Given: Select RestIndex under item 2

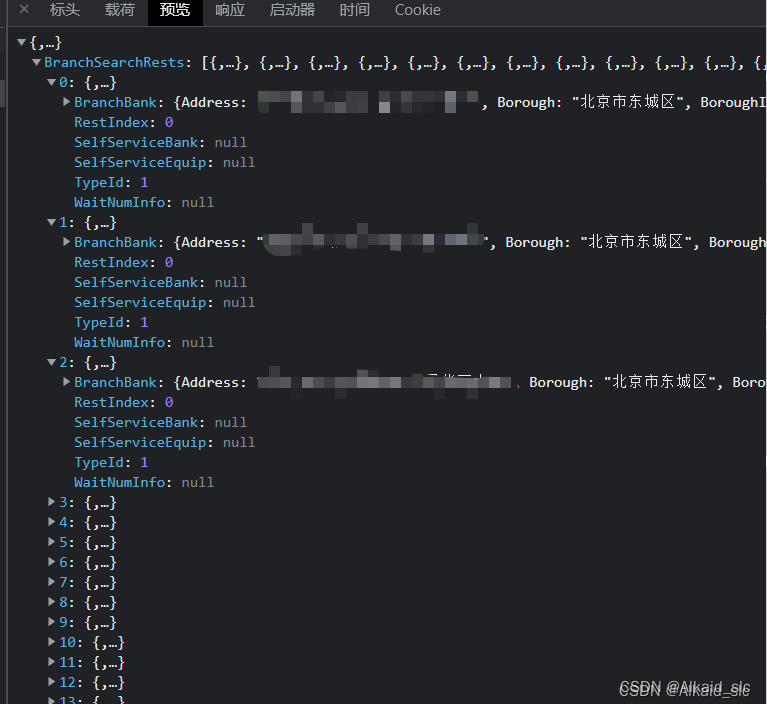Looking at the screenshot, I should click(x=123, y=402).
